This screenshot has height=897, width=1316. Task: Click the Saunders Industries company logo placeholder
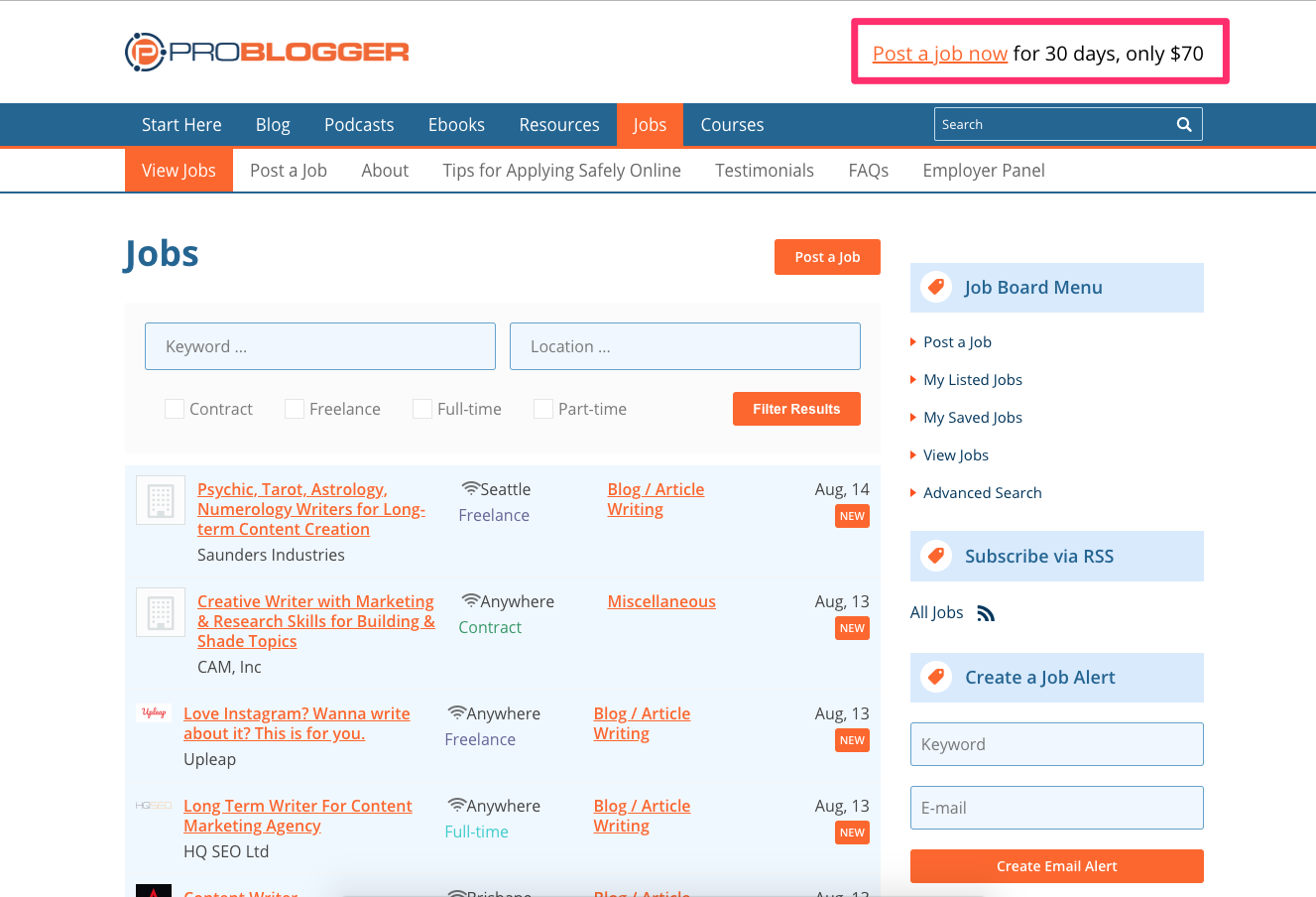[161, 500]
